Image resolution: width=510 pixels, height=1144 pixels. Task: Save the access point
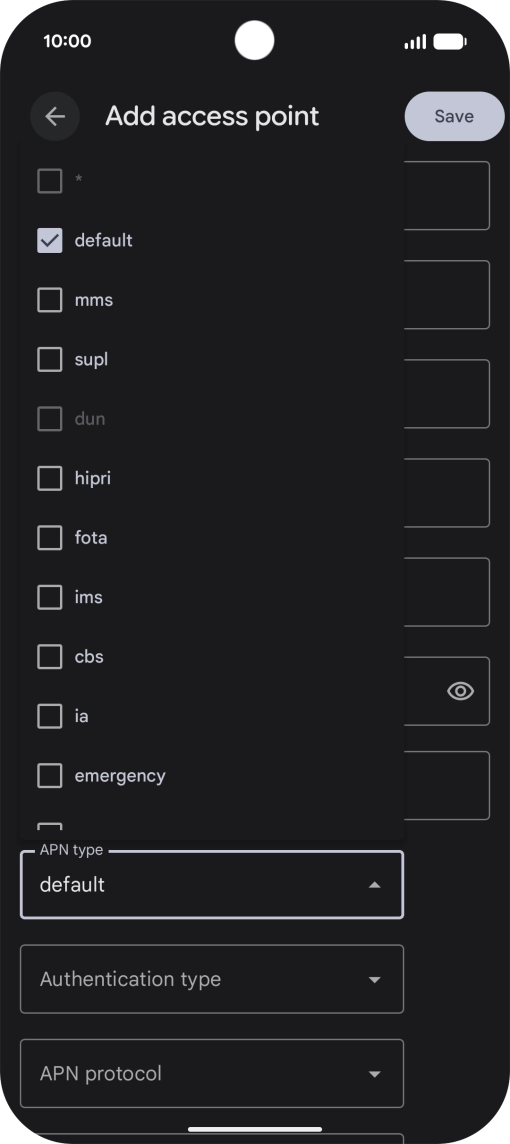455,116
